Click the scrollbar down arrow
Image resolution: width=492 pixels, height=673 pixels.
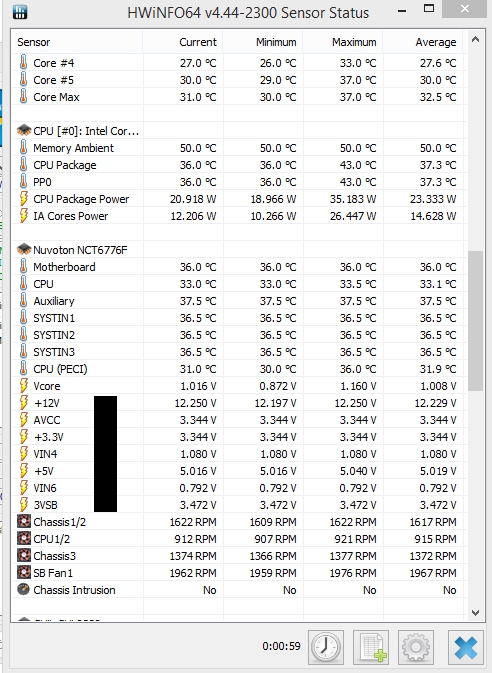[475, 613]
